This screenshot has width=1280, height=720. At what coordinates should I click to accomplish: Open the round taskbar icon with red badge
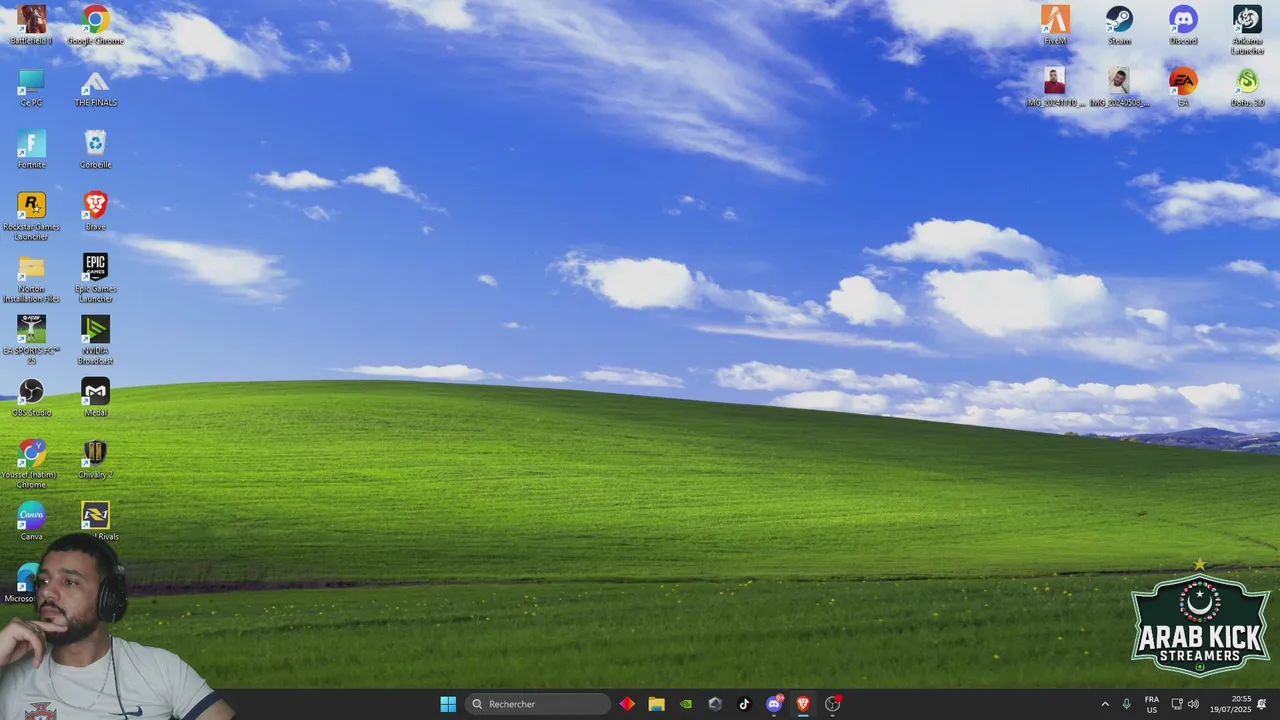(832, 704)
